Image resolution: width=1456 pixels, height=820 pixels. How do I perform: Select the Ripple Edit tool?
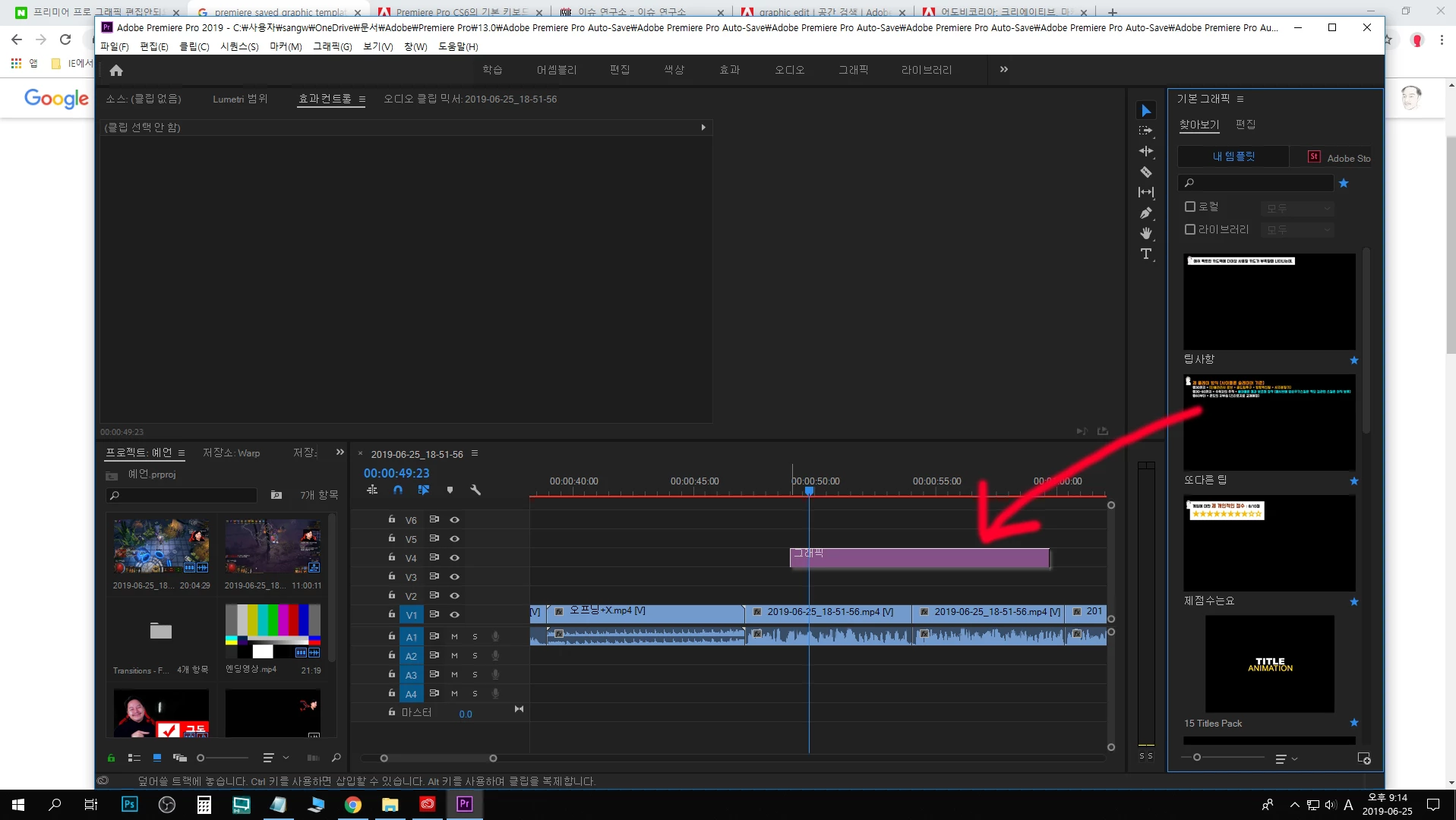1146,151
